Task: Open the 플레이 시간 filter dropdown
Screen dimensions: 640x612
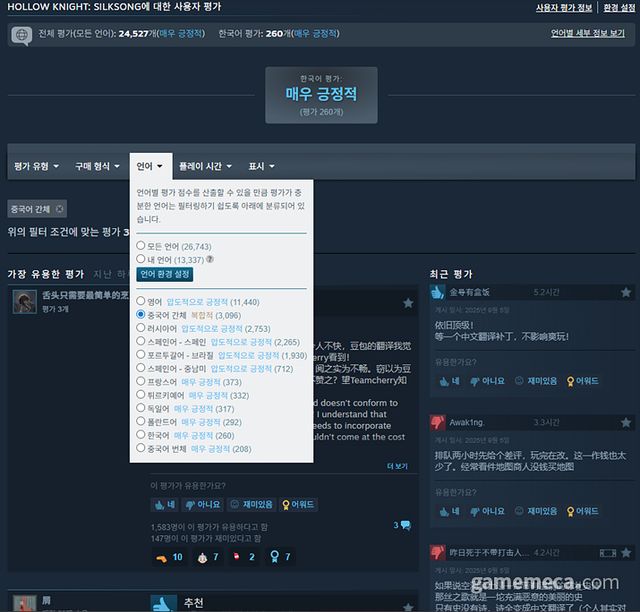Action: [x=205, y=166]
